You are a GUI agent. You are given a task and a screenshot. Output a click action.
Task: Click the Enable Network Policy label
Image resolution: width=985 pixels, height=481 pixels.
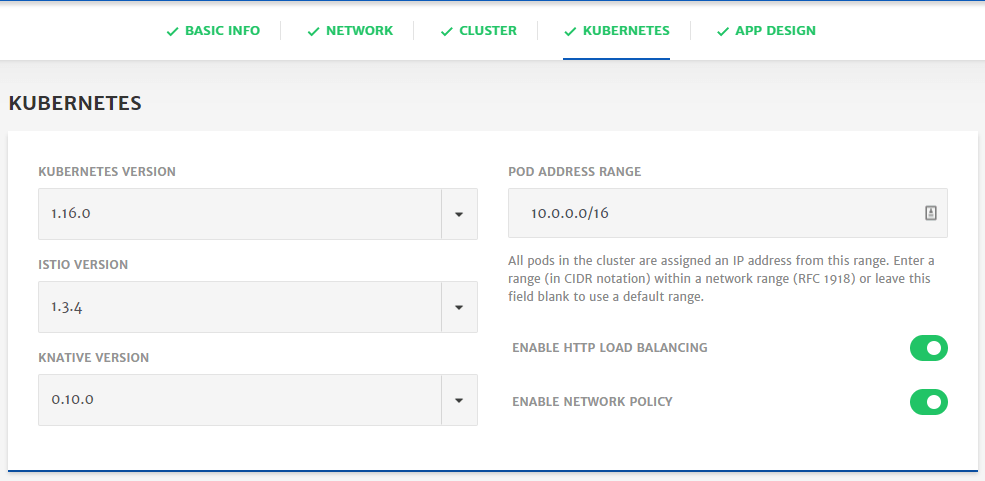[x=592, y=401]
